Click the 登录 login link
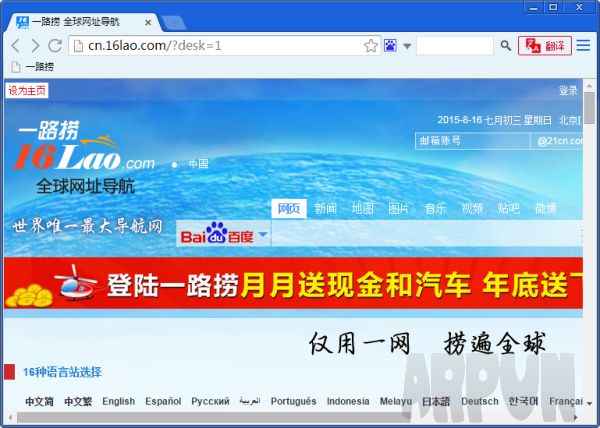This screenshot has width=600, height=428. pyautogui.click(x=568, y=91)
